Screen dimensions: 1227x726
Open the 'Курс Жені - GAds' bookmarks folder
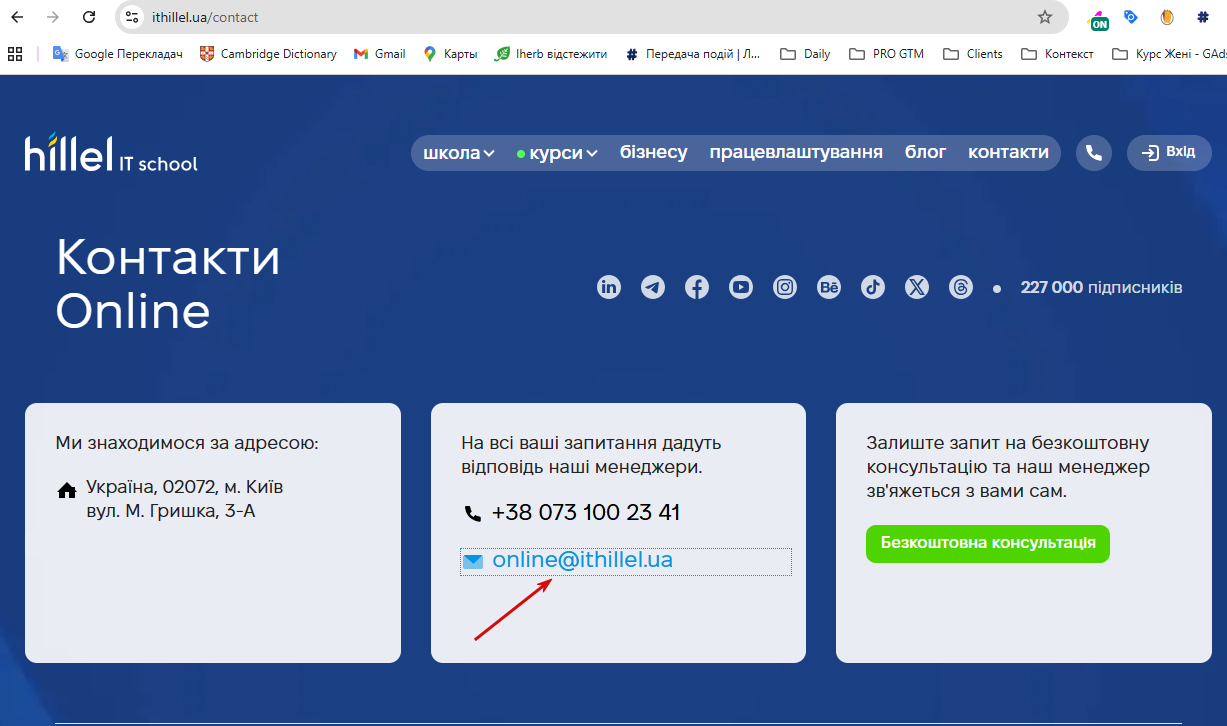pos(1168,54)
